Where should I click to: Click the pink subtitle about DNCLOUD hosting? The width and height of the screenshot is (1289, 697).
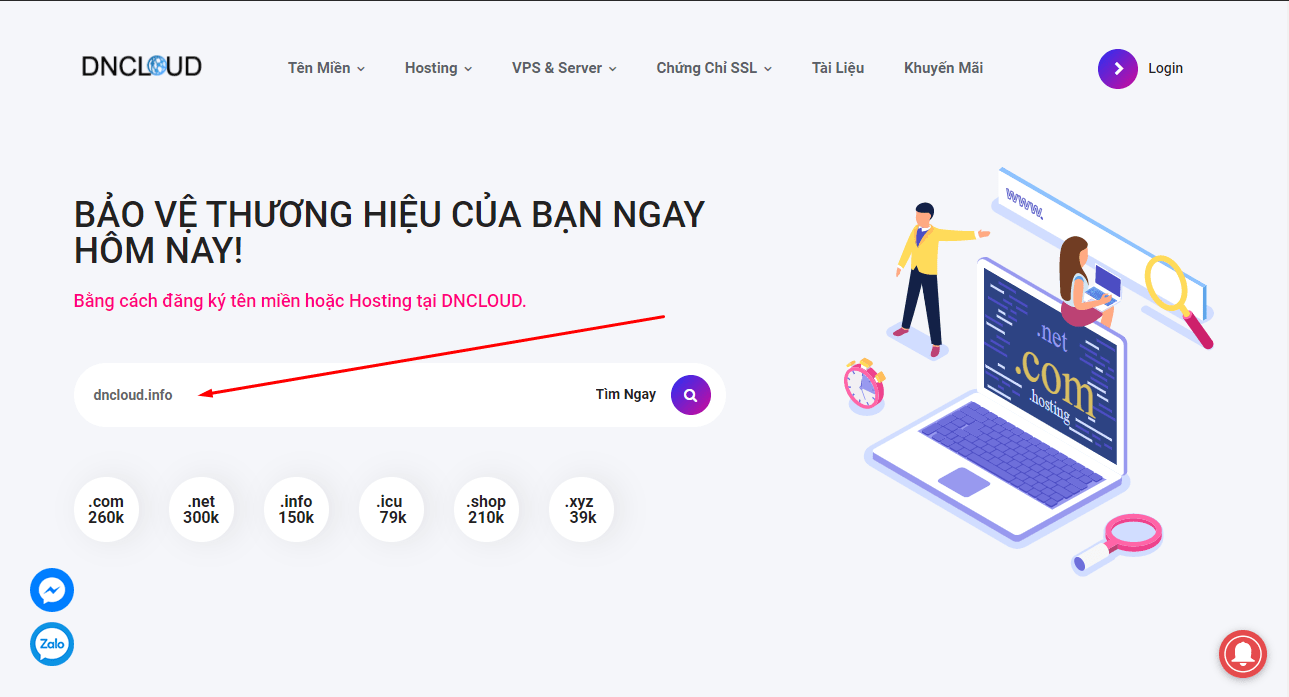[x=300, y=300]
